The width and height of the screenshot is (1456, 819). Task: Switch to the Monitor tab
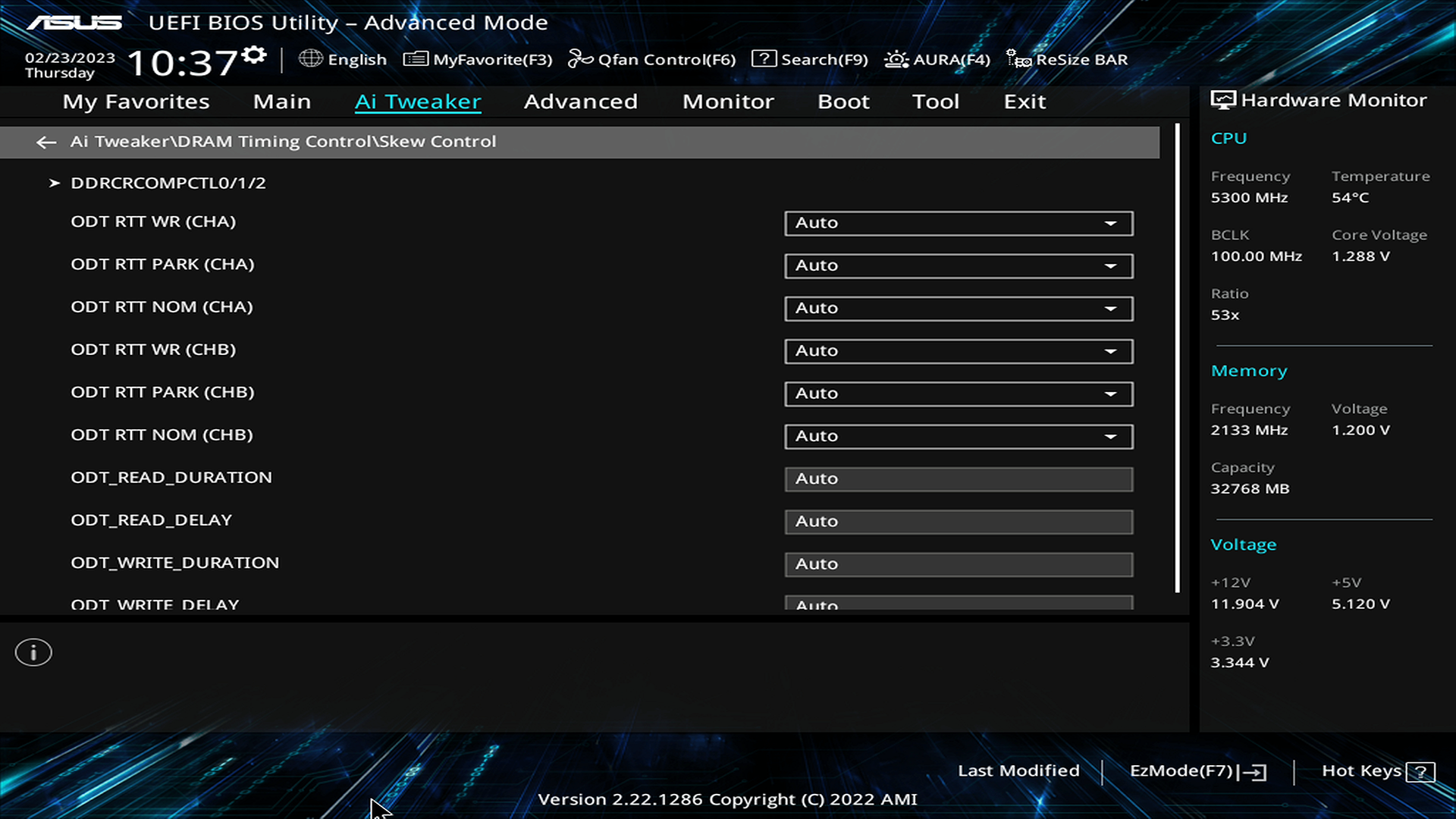pos(727,102)
